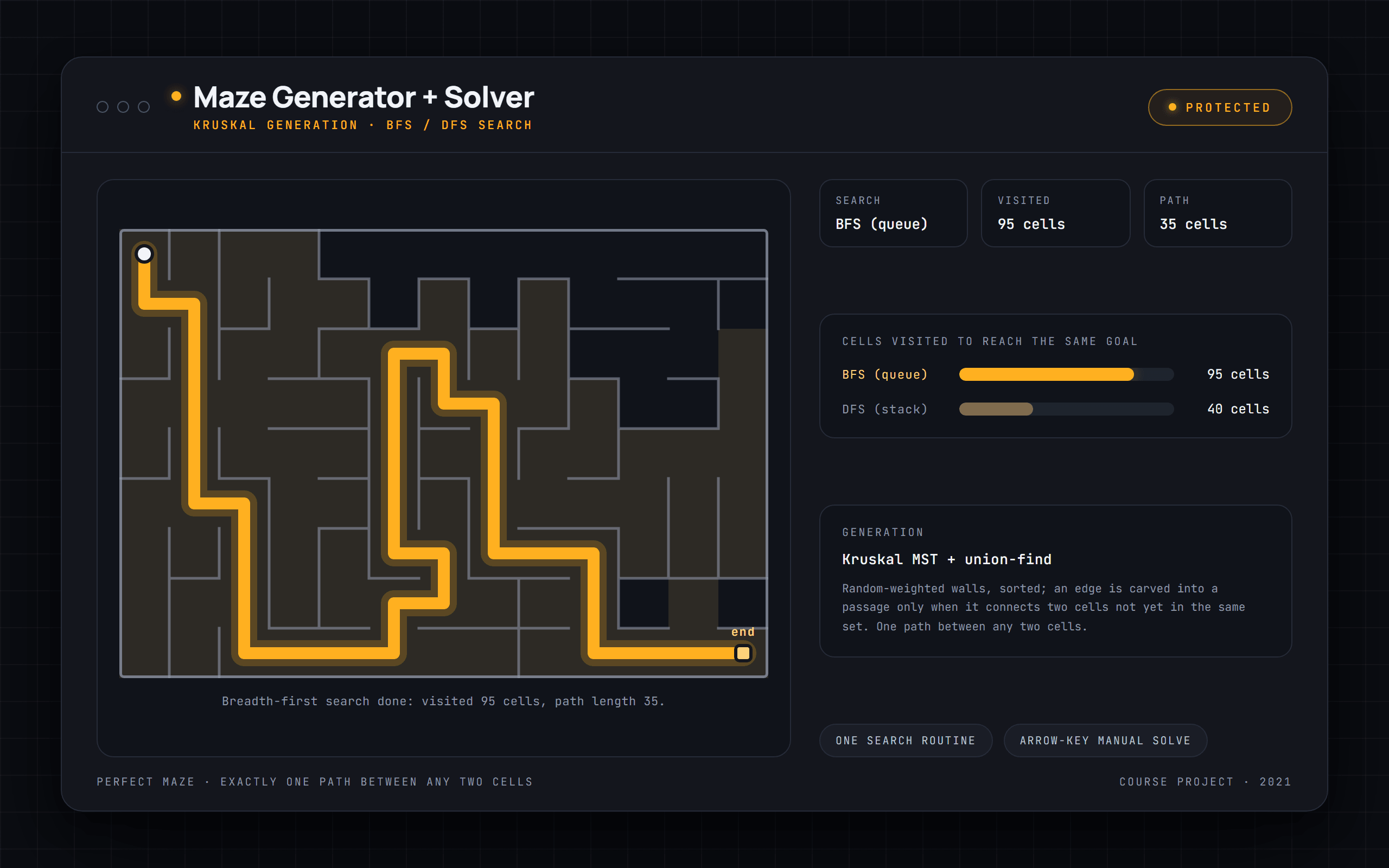Click the BFS (queue) progress bar

coord(1066,374)
